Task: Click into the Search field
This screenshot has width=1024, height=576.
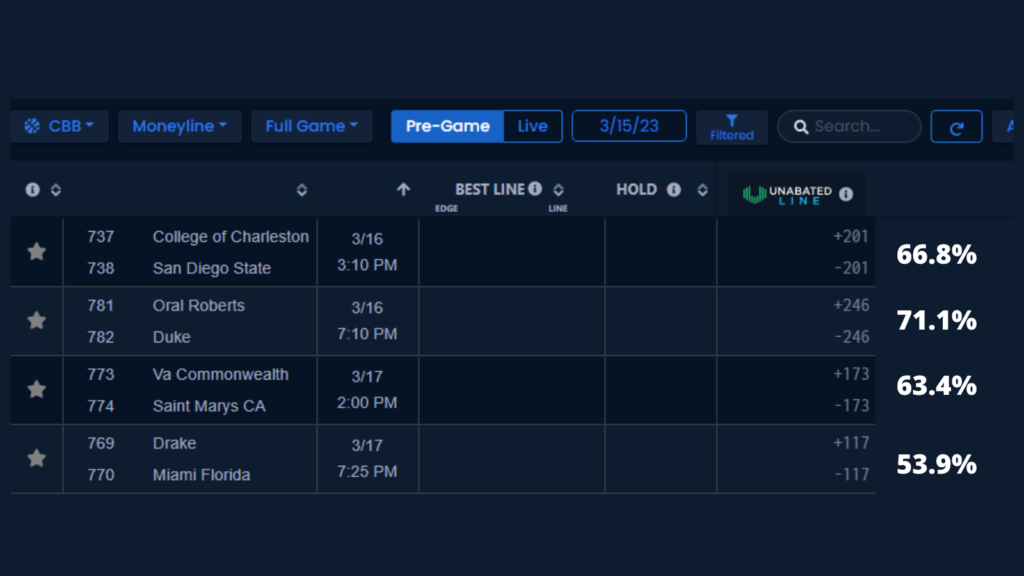Action: 849,127
